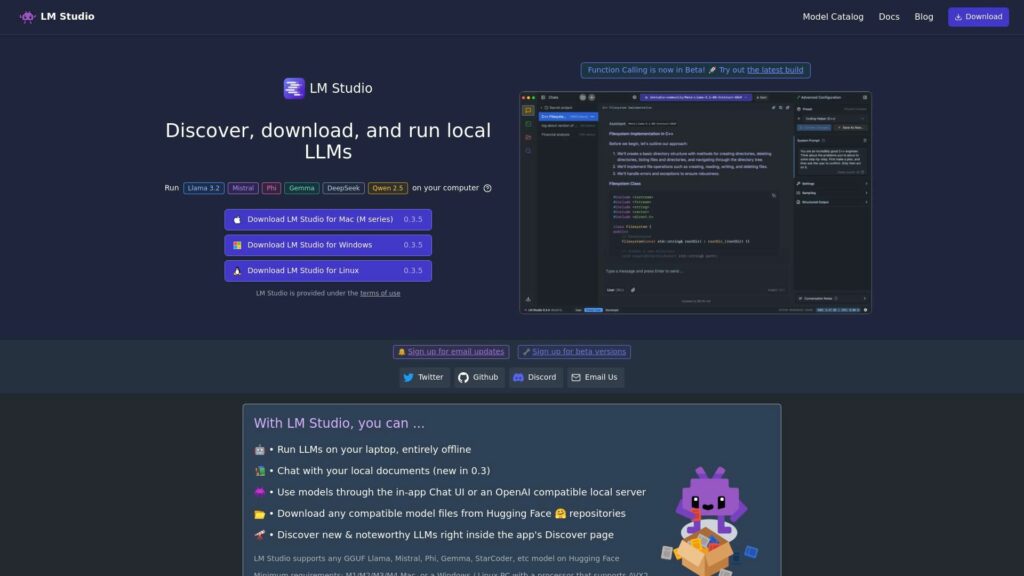Click the question mark help icon beside "on your computer"

[x=487, y=188]
